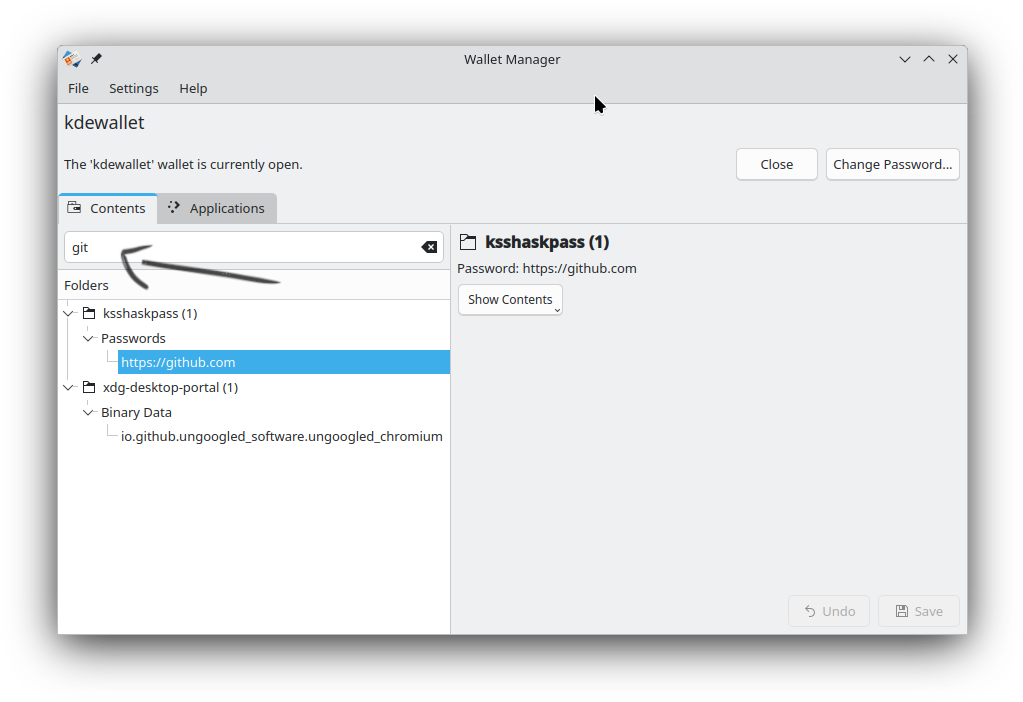
Task: Switch to the Applications tab
Action: [217, 208]
